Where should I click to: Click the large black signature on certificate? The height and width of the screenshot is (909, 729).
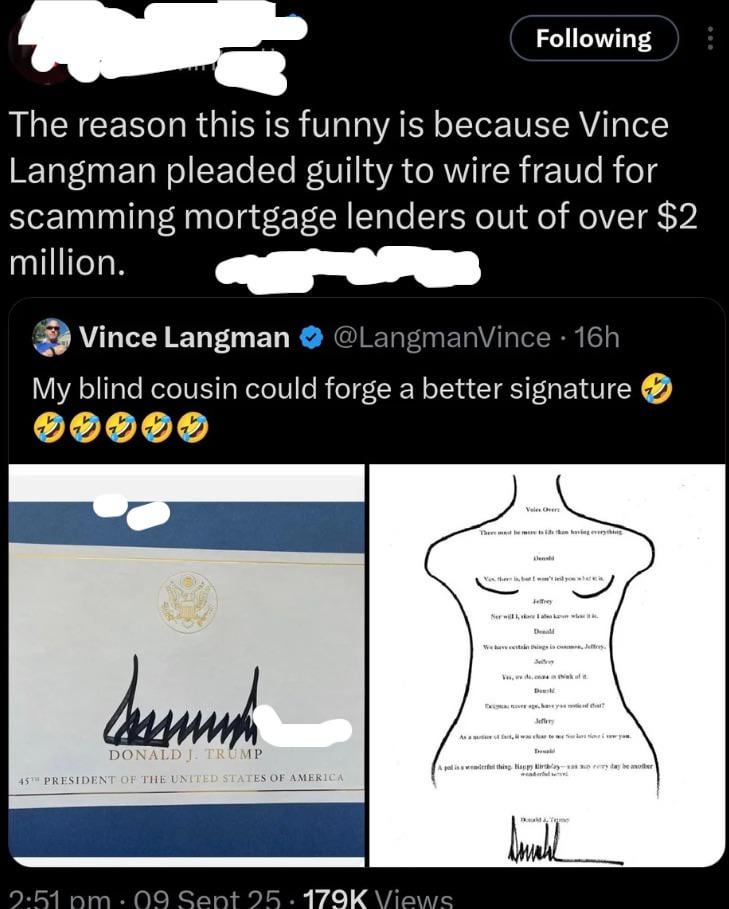(180, 710)
